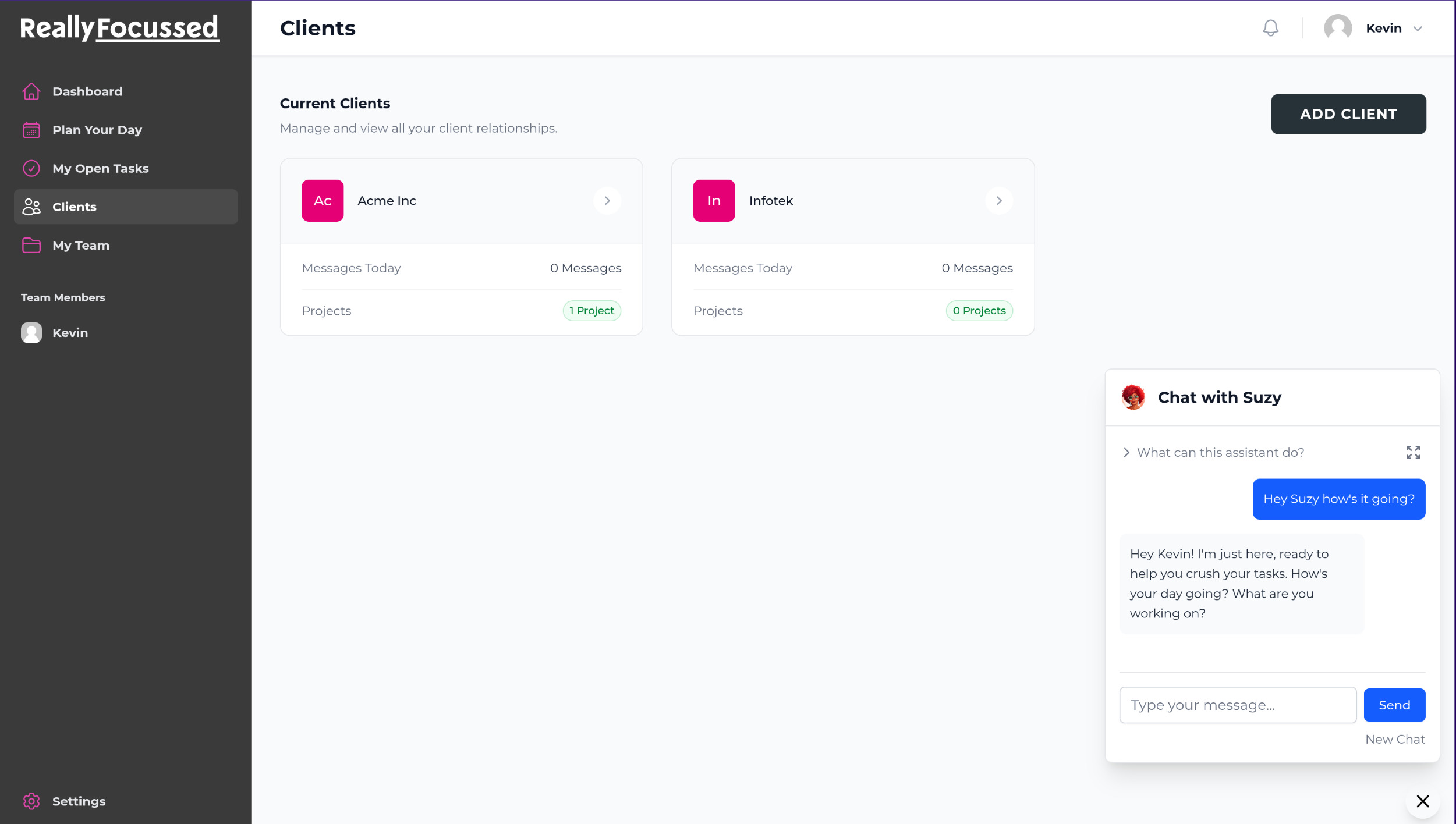Click the Settings gear icon

coord(31,801)
